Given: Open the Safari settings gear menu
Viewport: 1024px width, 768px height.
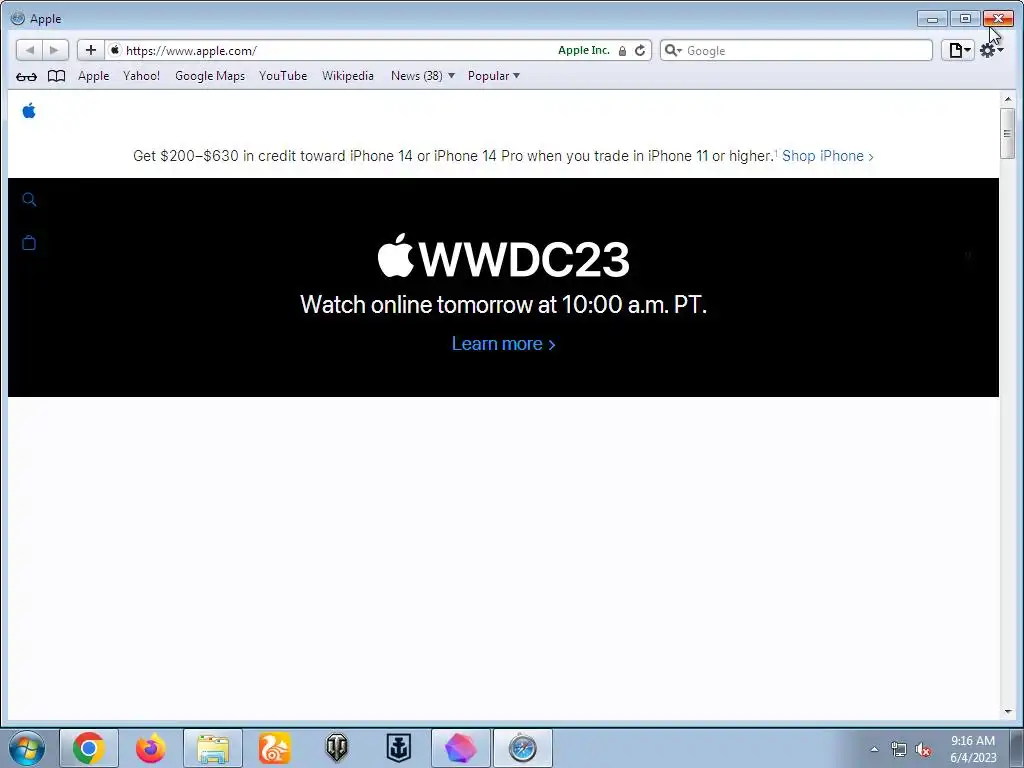Looking at the screenshot, I should click(991, 50).
